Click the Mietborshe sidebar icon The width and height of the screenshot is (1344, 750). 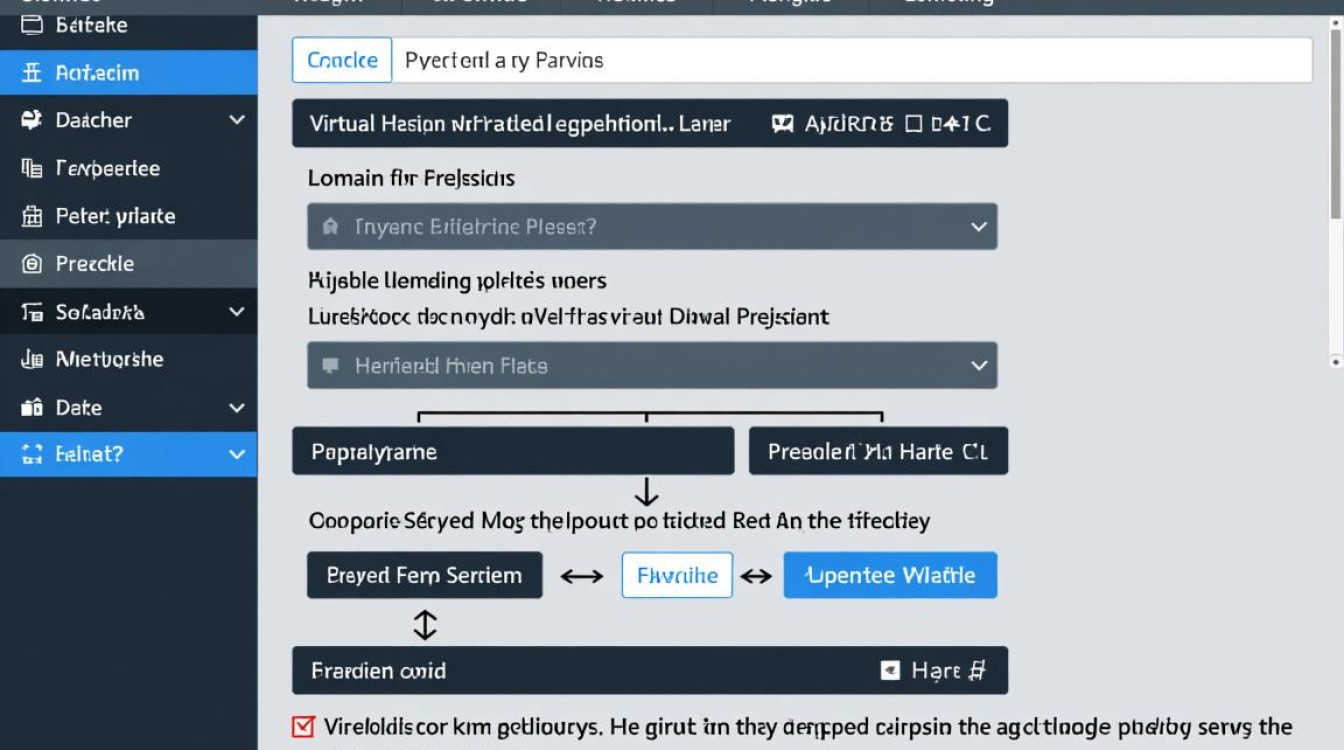coord(31,359)
